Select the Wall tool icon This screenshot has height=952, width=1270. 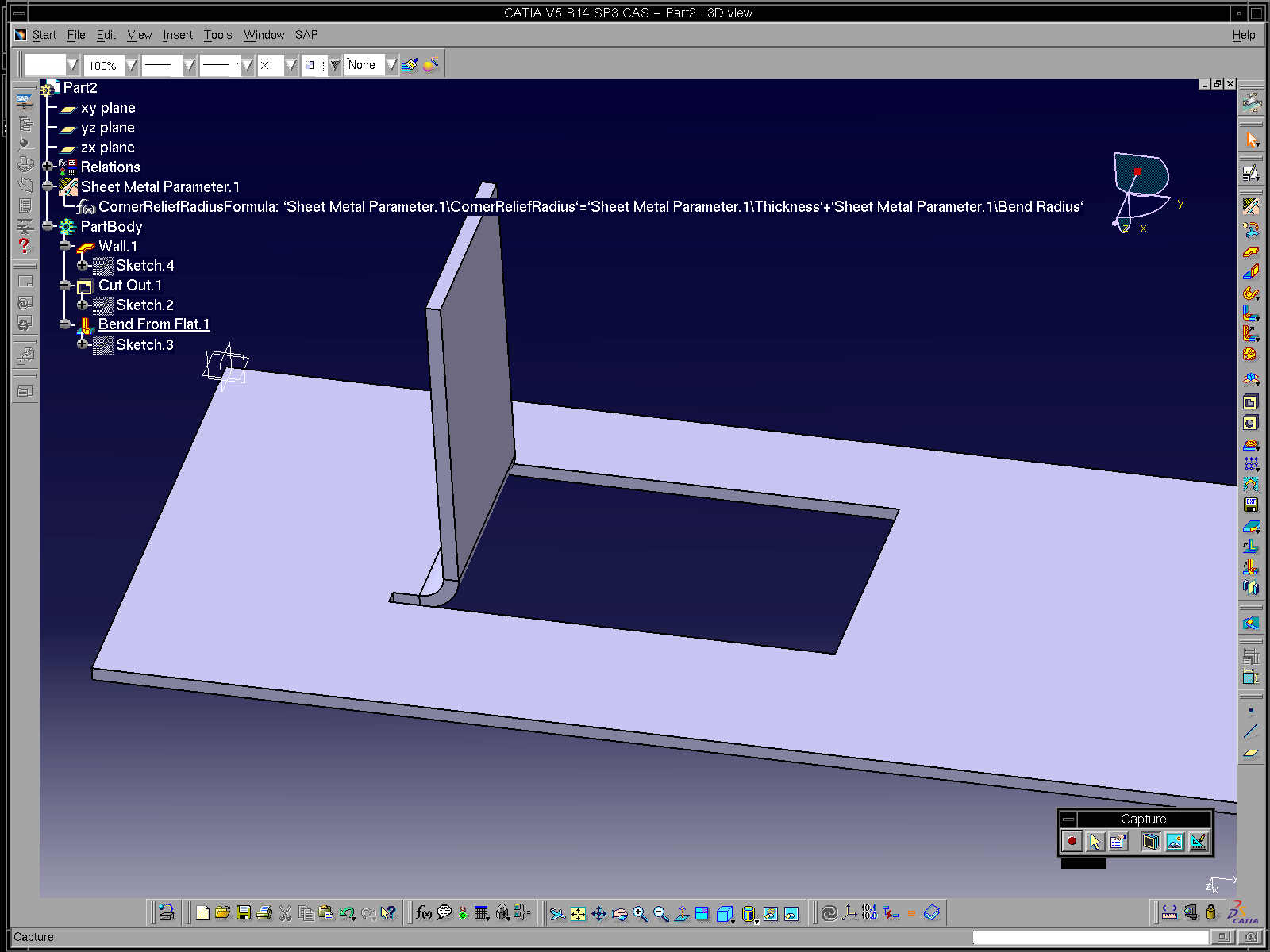tap(1251, 252)
